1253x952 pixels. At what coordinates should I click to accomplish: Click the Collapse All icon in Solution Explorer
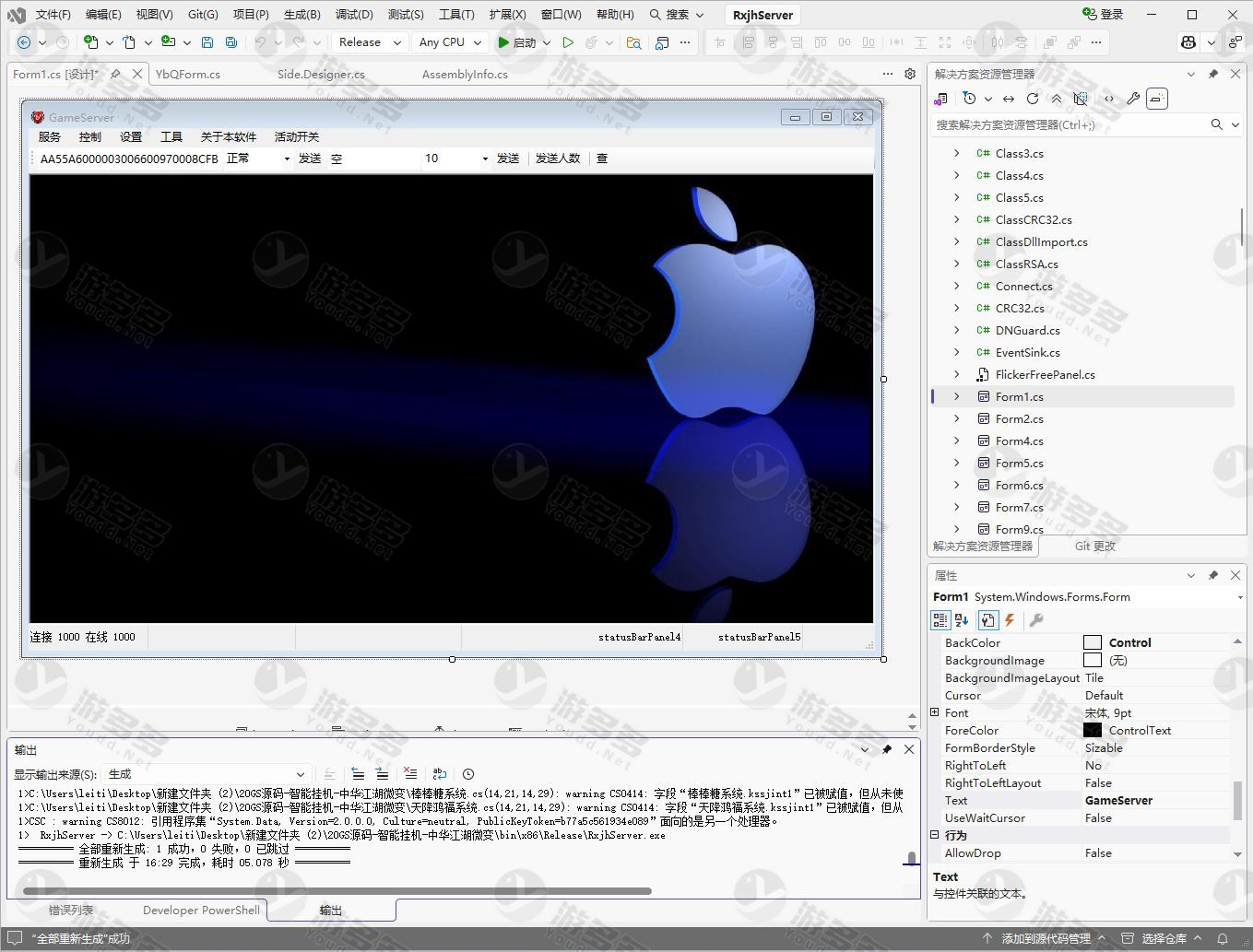click(1057, 99)
